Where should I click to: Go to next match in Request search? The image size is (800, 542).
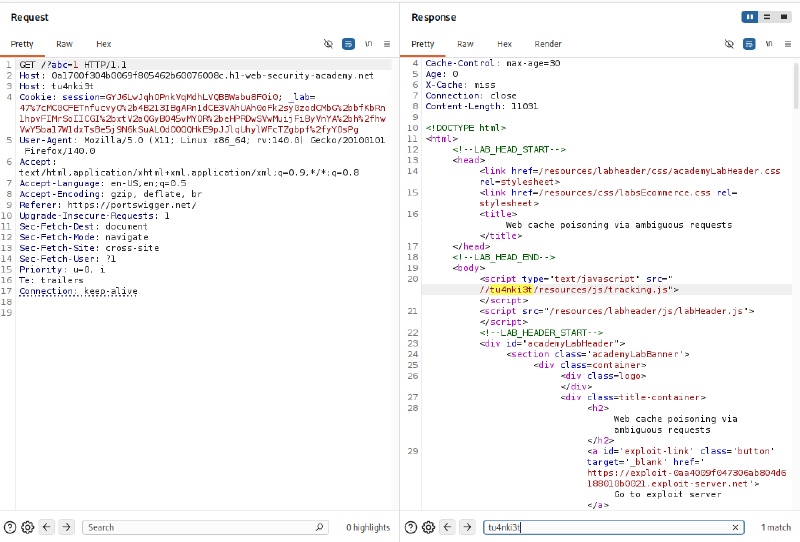tap(66, 527)
